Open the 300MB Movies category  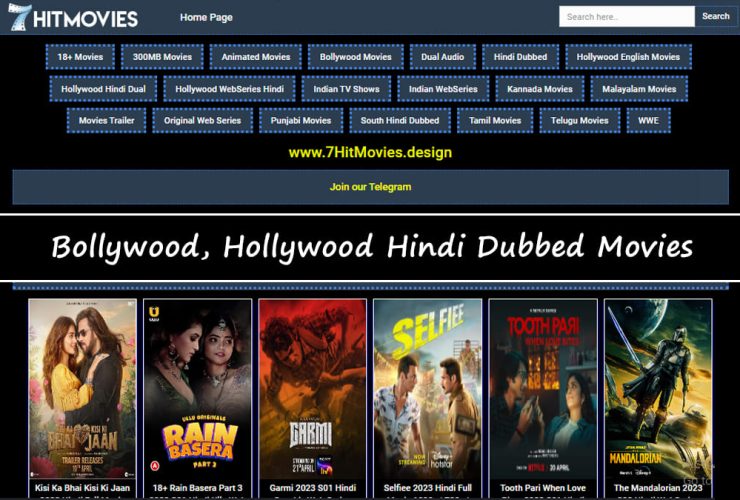click(x=162, y=57)
